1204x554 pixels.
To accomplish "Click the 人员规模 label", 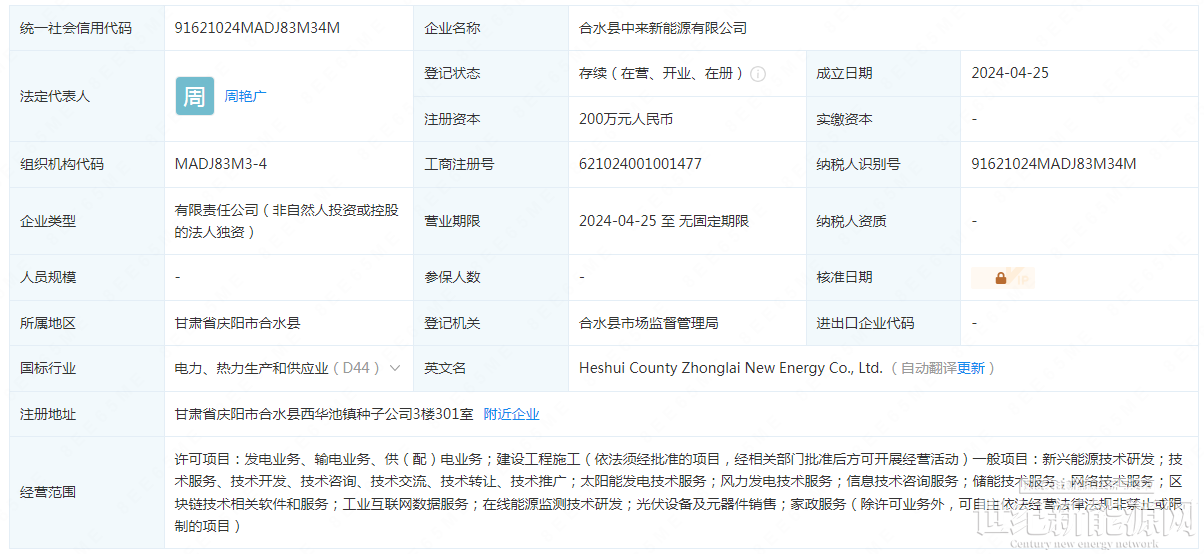I will coord(48,277).
